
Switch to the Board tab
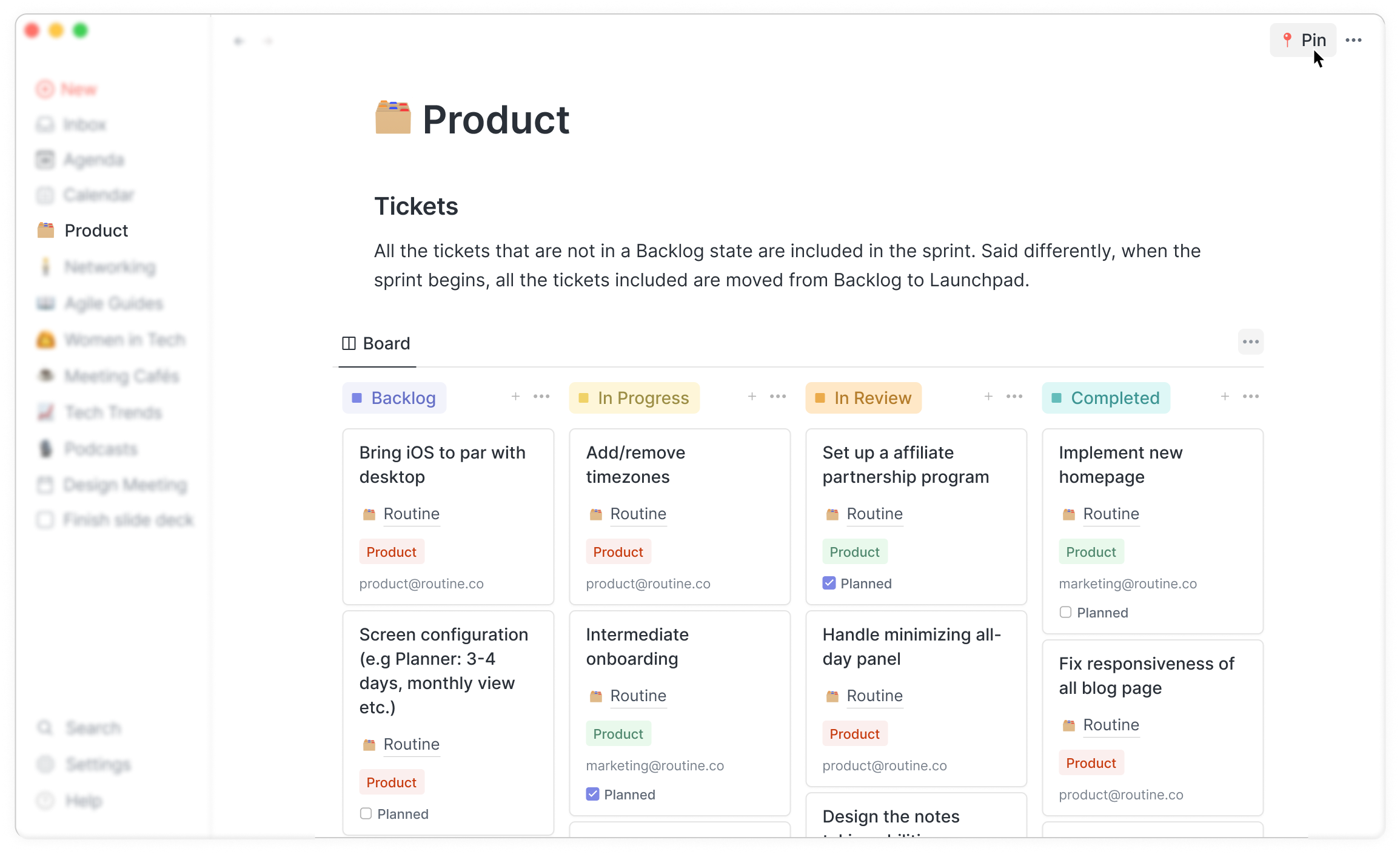click(x=377, y=344)
